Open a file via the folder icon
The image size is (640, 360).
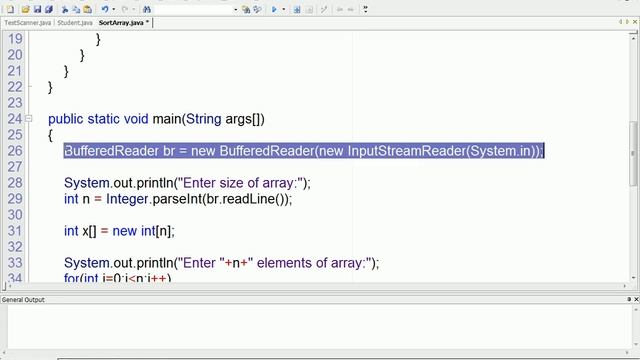click(x=25, y=9)
